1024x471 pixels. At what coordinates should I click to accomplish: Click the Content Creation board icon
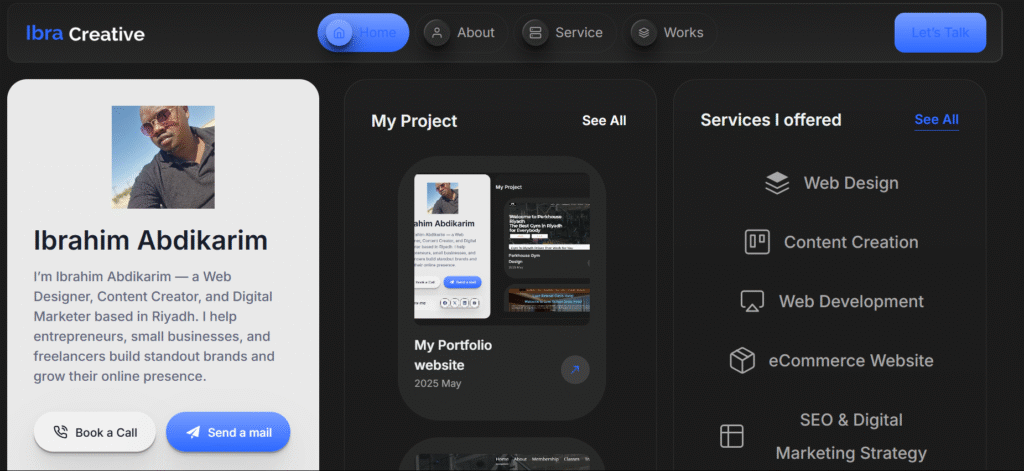point(757,242)
